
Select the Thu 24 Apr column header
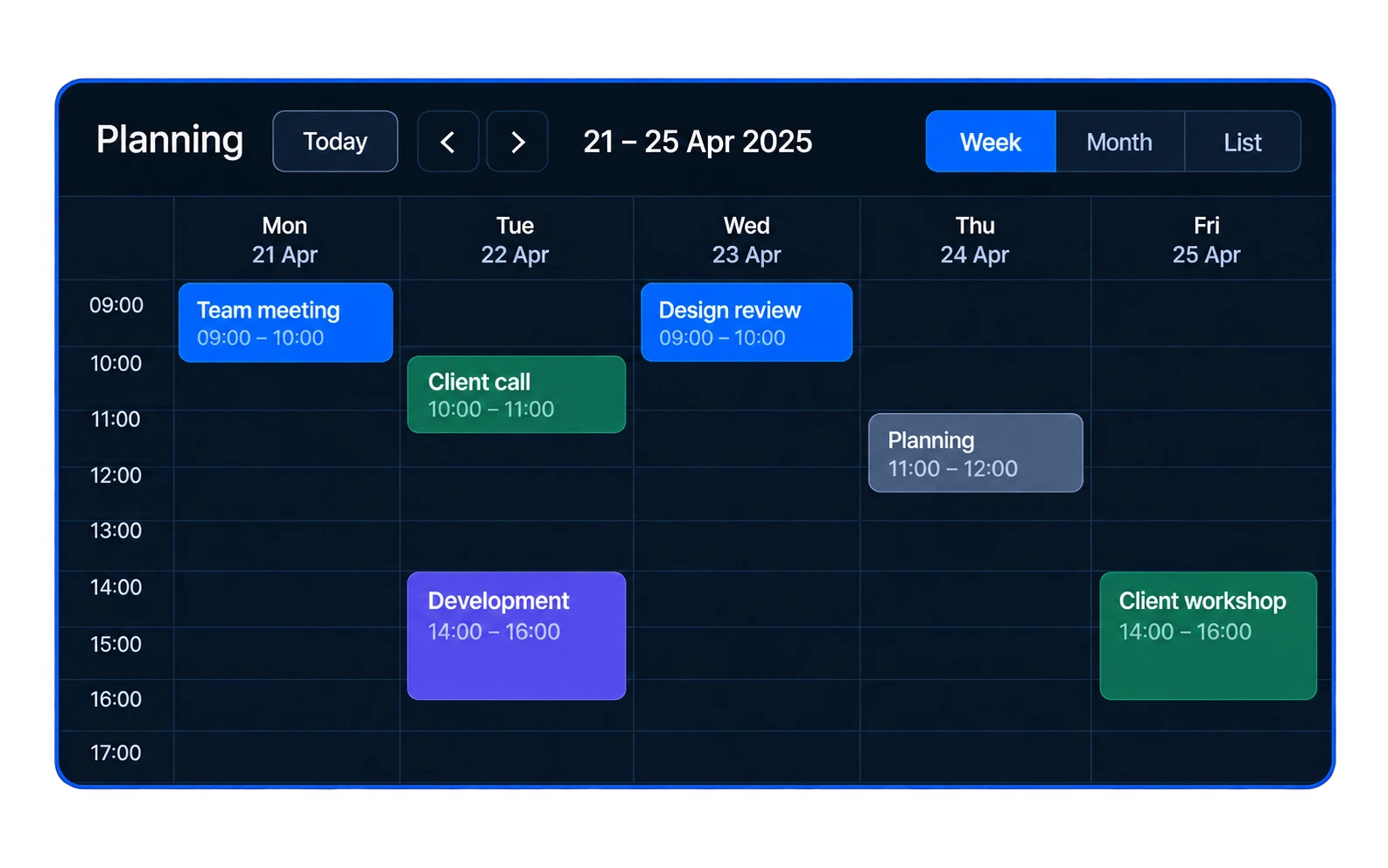[x=975, y=240]
